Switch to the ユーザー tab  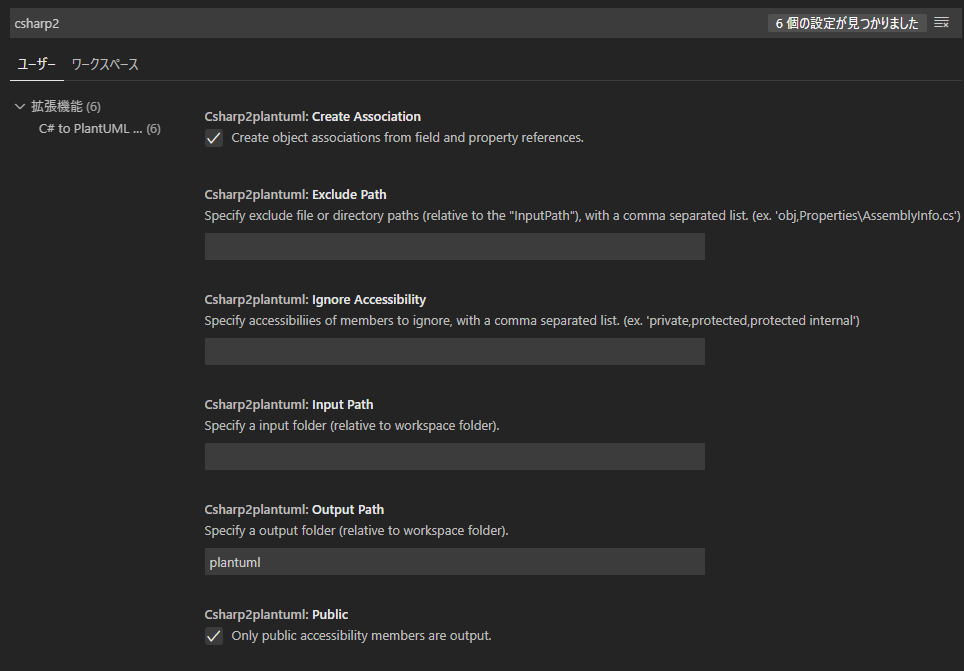tap(36, 65)
